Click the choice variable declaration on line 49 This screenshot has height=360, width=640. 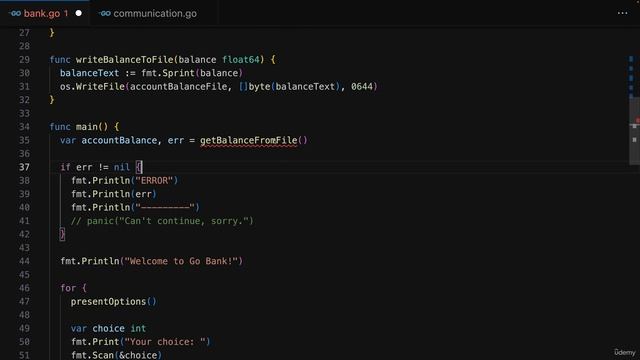(x=108, y=329)
